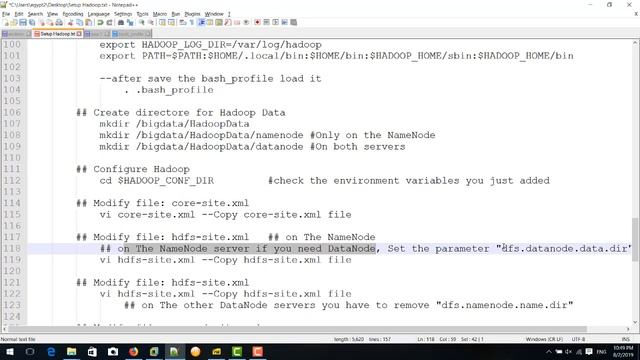Image resolution: width=640 pixels, height=360 pixels.
Task: Open the Search menu
Action: pyautogui.click(x=35, y=14)
